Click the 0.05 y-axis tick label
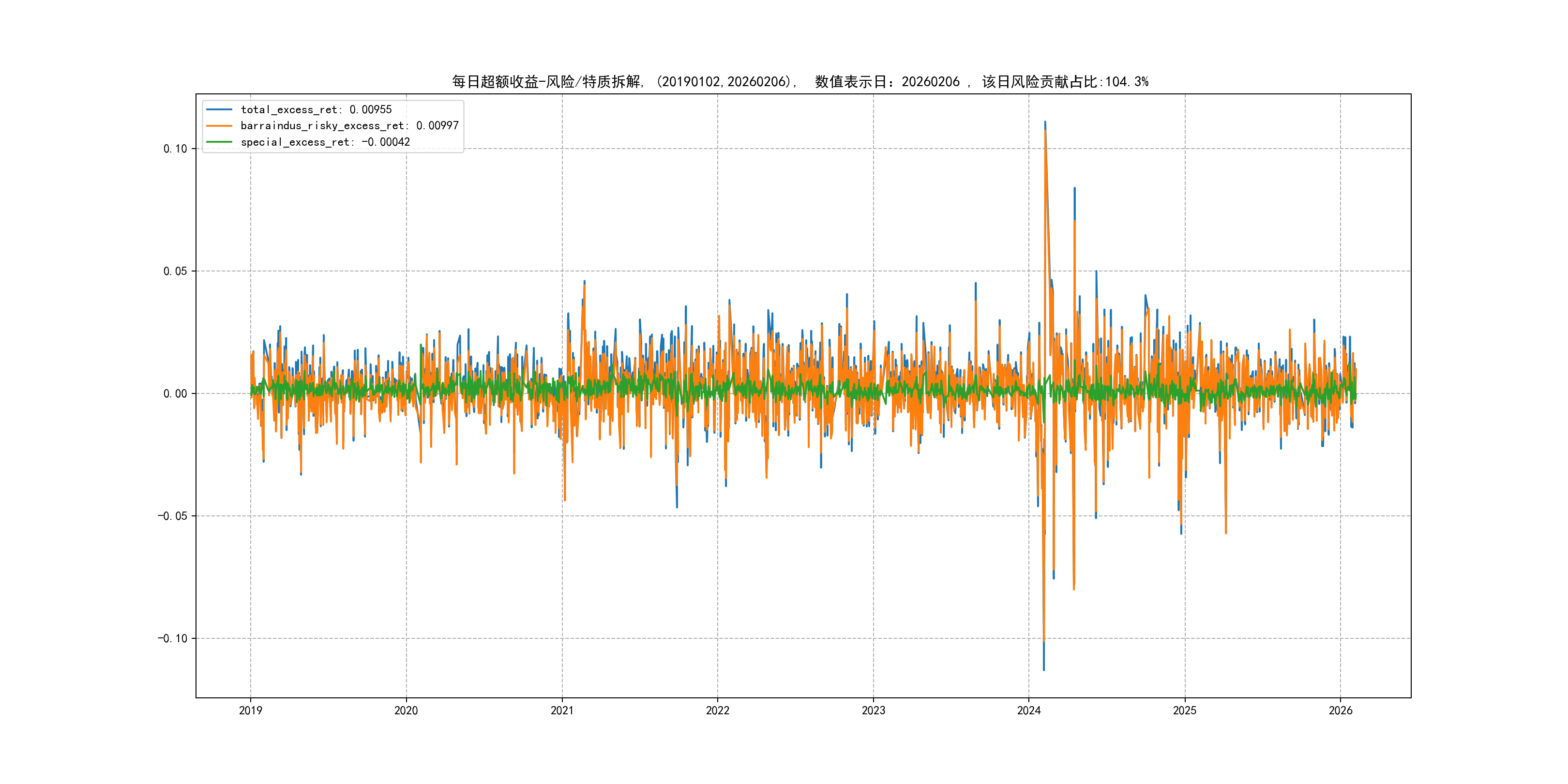 coord(175,271)
